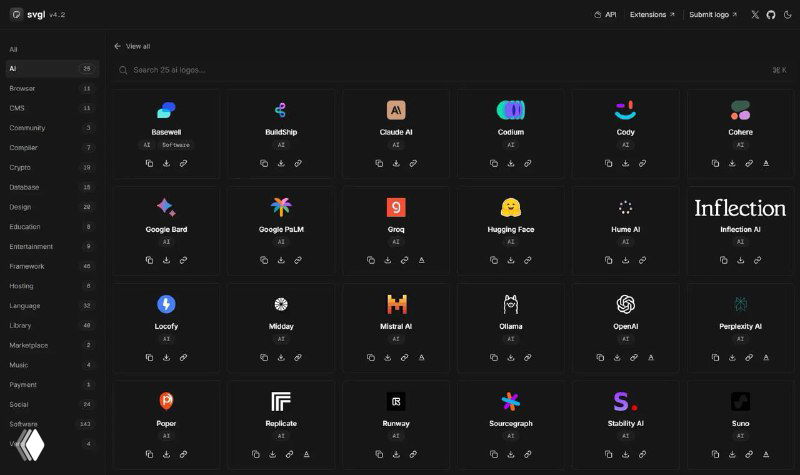Click the Extensions link in header

pos(651,15)
